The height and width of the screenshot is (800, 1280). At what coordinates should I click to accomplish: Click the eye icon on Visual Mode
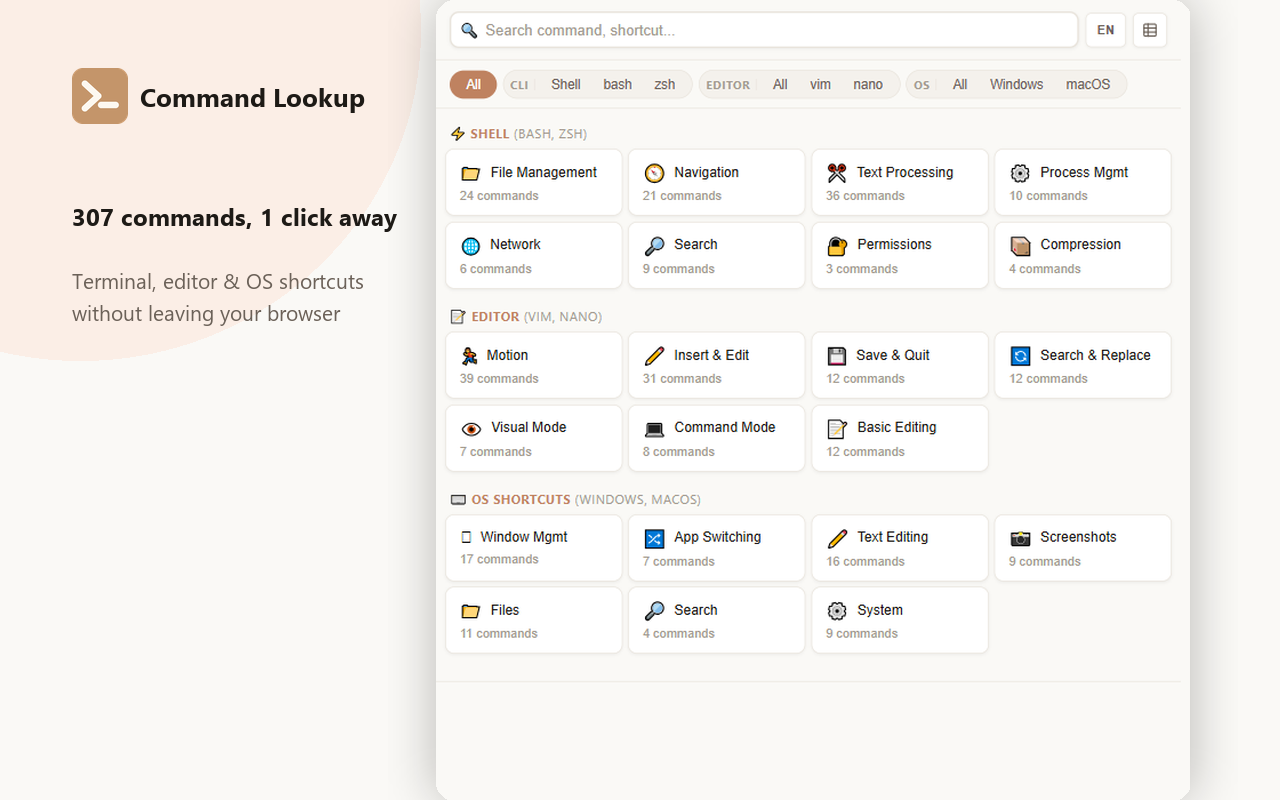click(470, 429)
